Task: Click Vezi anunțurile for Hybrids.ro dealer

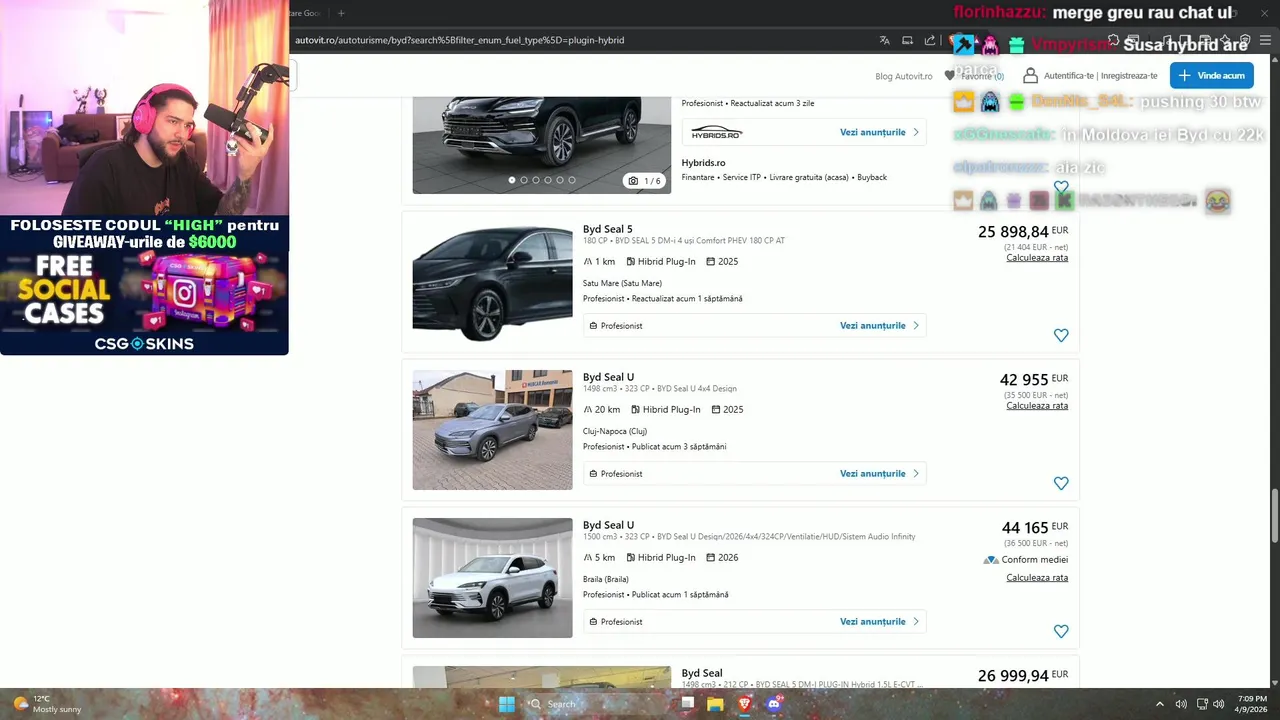Action: coord(872,132)
